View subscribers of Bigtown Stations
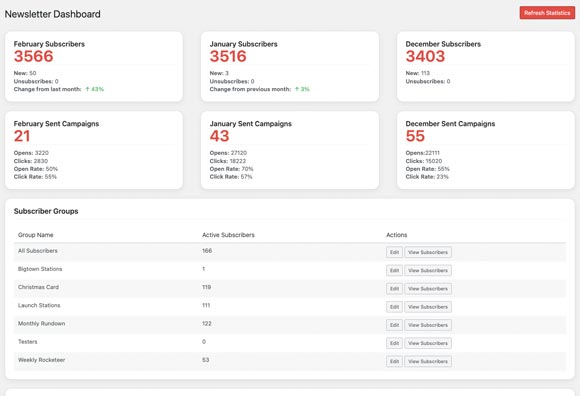 pyautogui.click(x=428, y=270)
